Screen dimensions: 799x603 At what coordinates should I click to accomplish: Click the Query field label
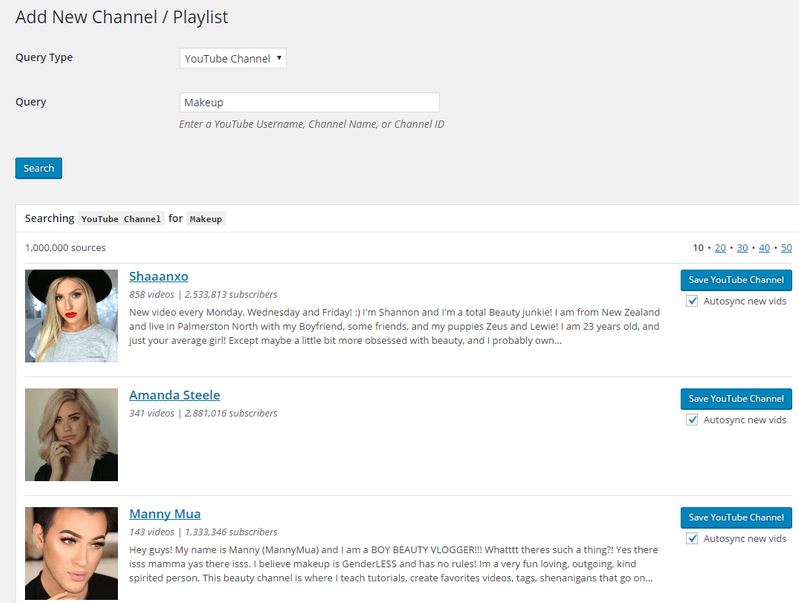[31, 102]
